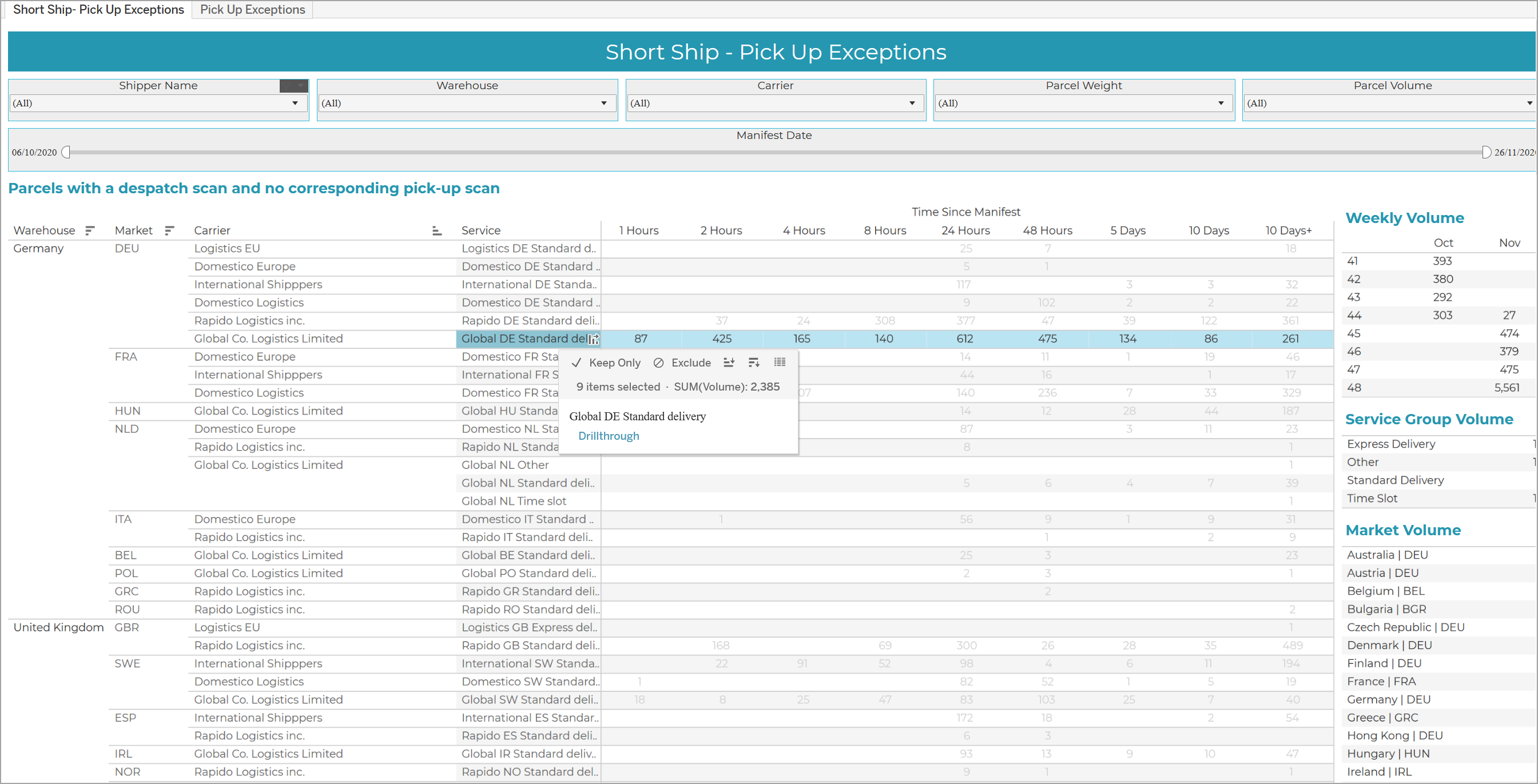Click the Nov column header in Weekly Volume
The height and width of the screenshot is (784, 1538).
coord(1509,243)
